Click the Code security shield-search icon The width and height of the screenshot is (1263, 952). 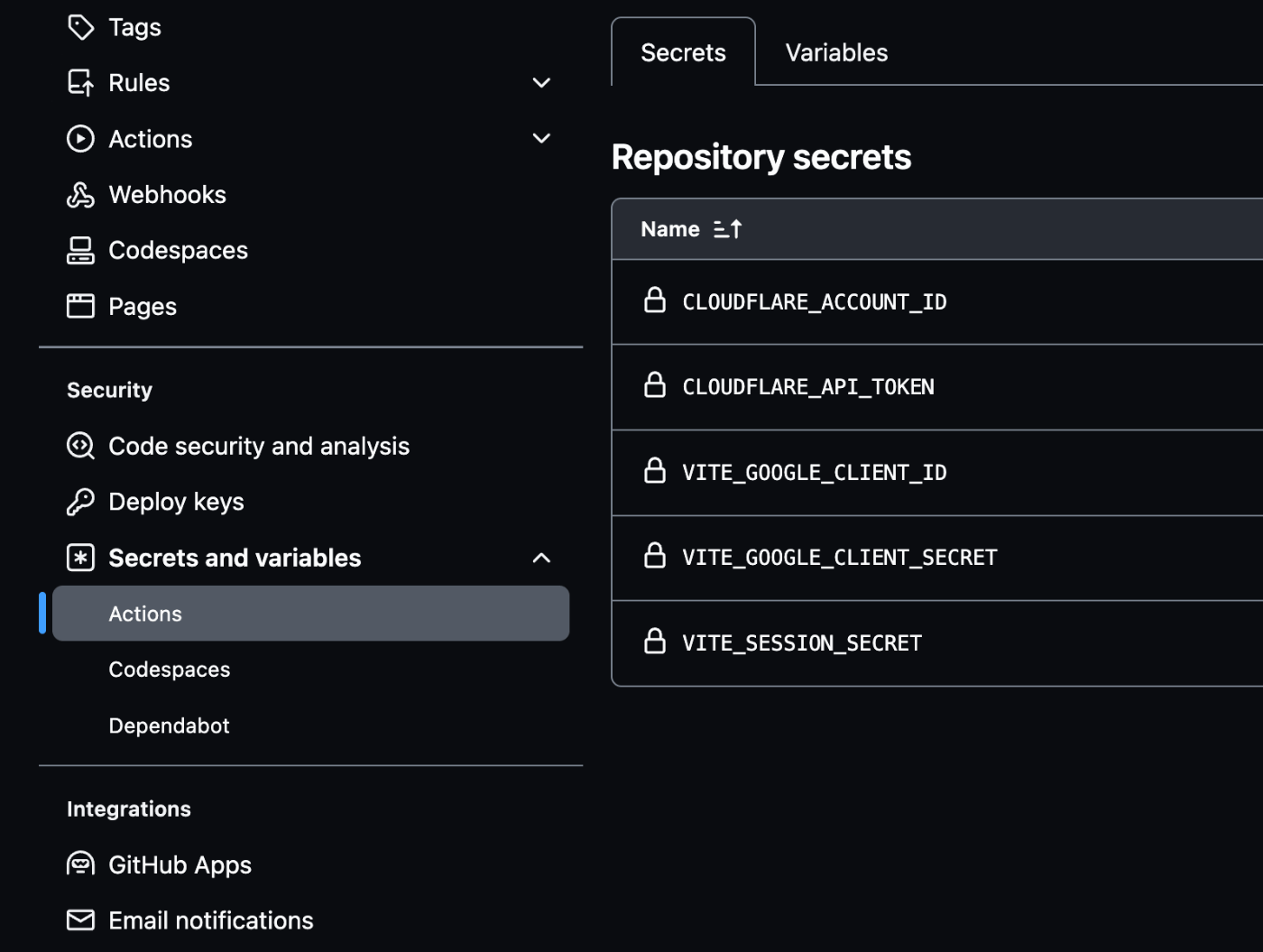click(x=80, y=446)
